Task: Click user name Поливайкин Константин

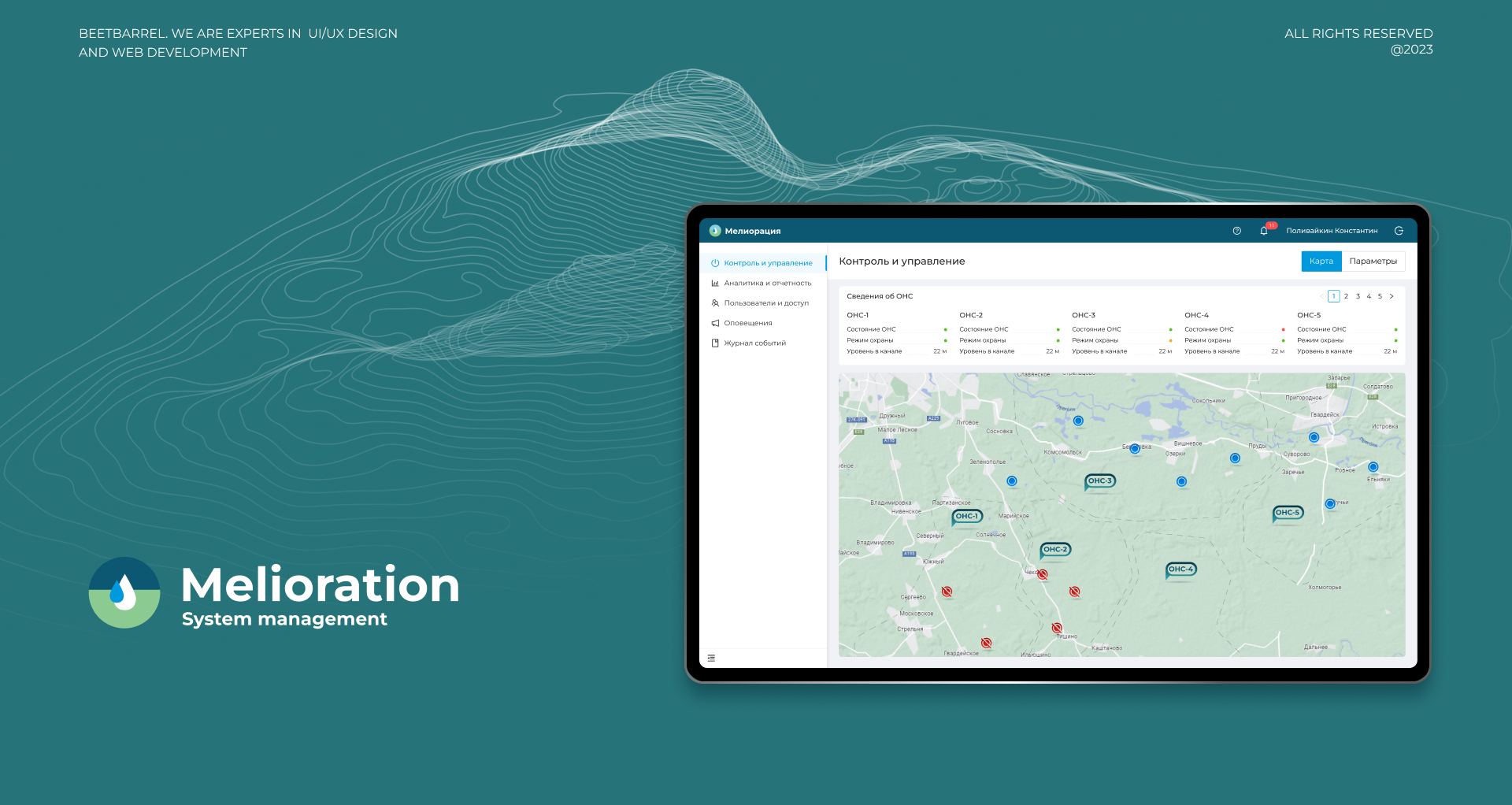Action: click(x=1332, y=231)
